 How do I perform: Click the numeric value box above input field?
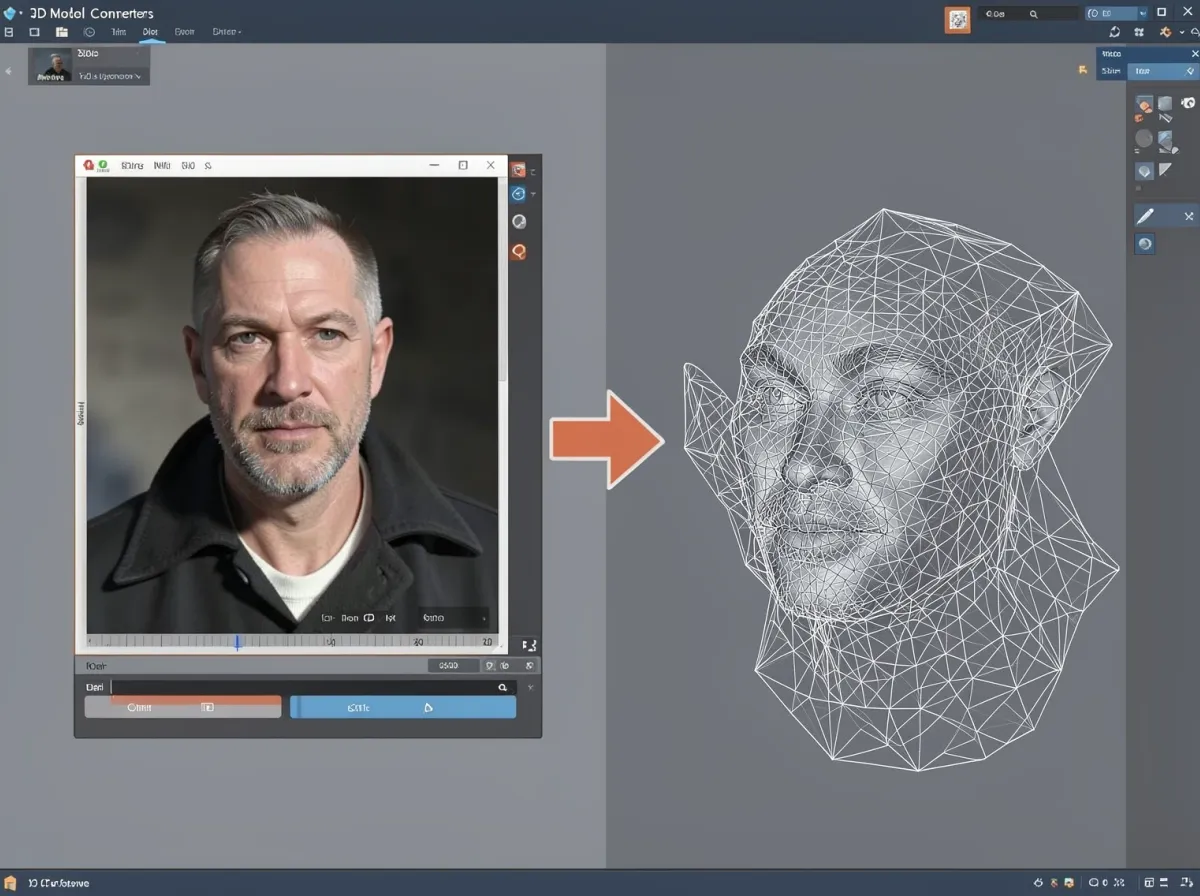(x=453, y=665)
